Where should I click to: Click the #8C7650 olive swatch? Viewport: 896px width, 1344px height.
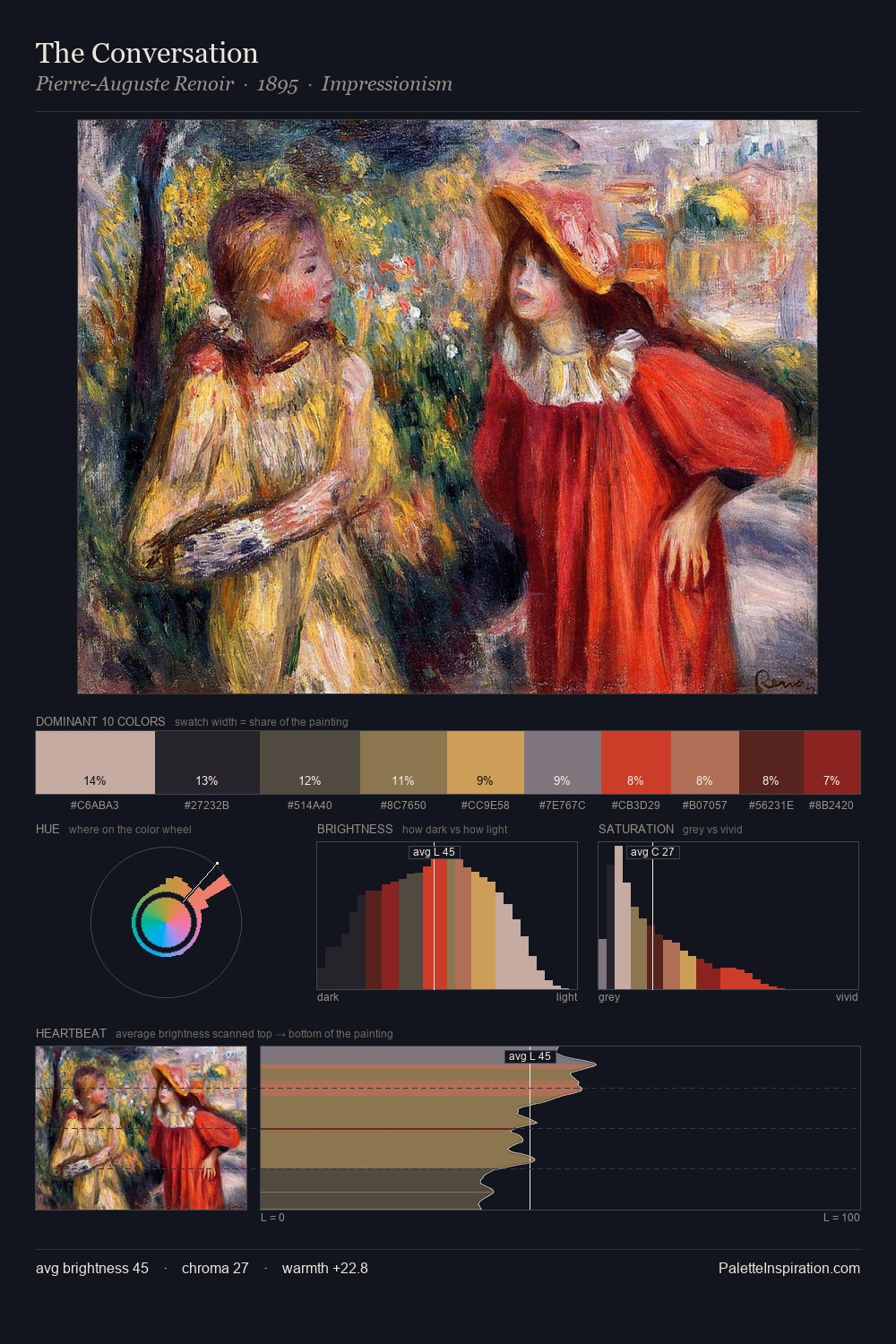click(403, 762)
